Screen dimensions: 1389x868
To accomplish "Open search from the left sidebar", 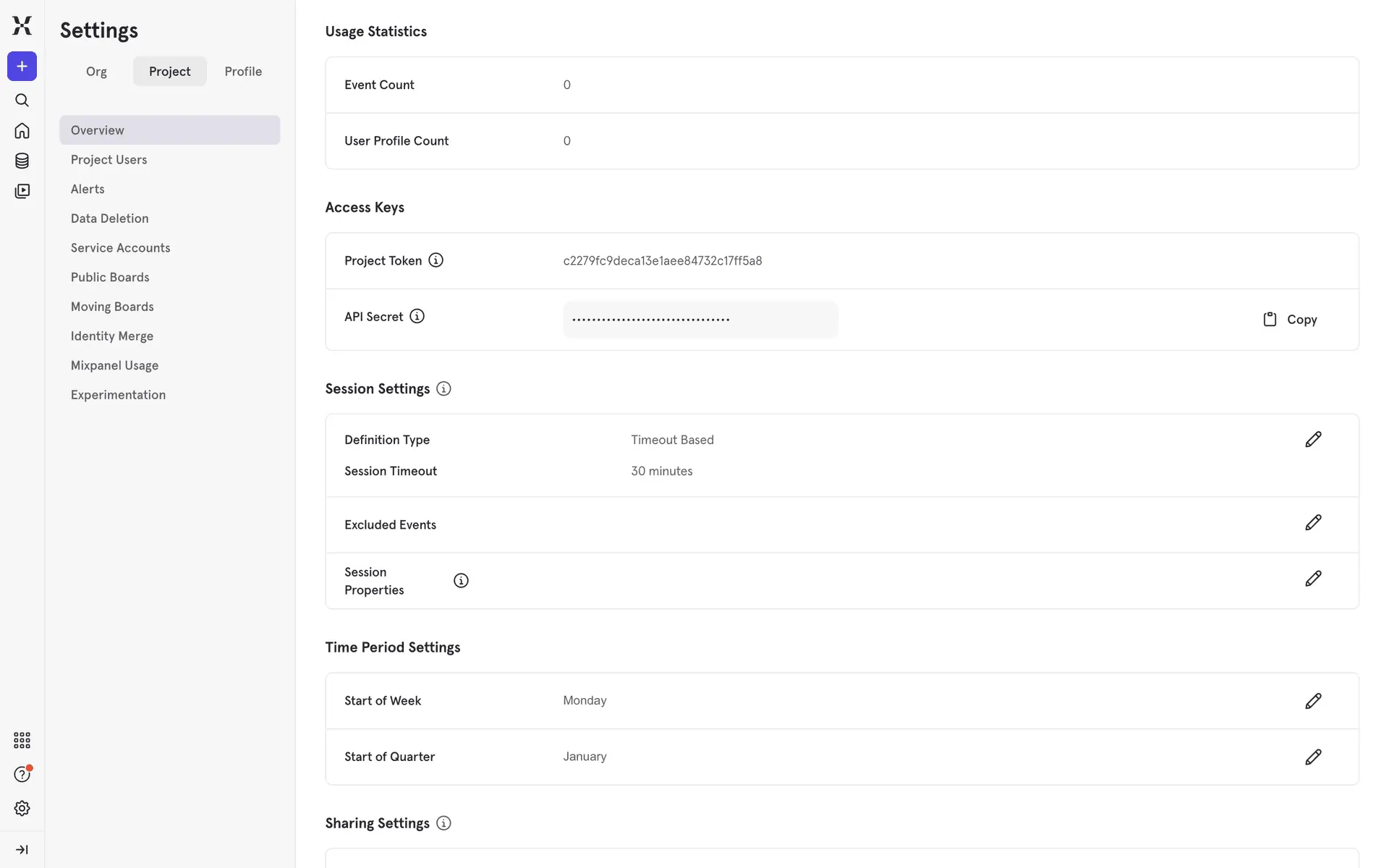I will click(x=22, y=101).
